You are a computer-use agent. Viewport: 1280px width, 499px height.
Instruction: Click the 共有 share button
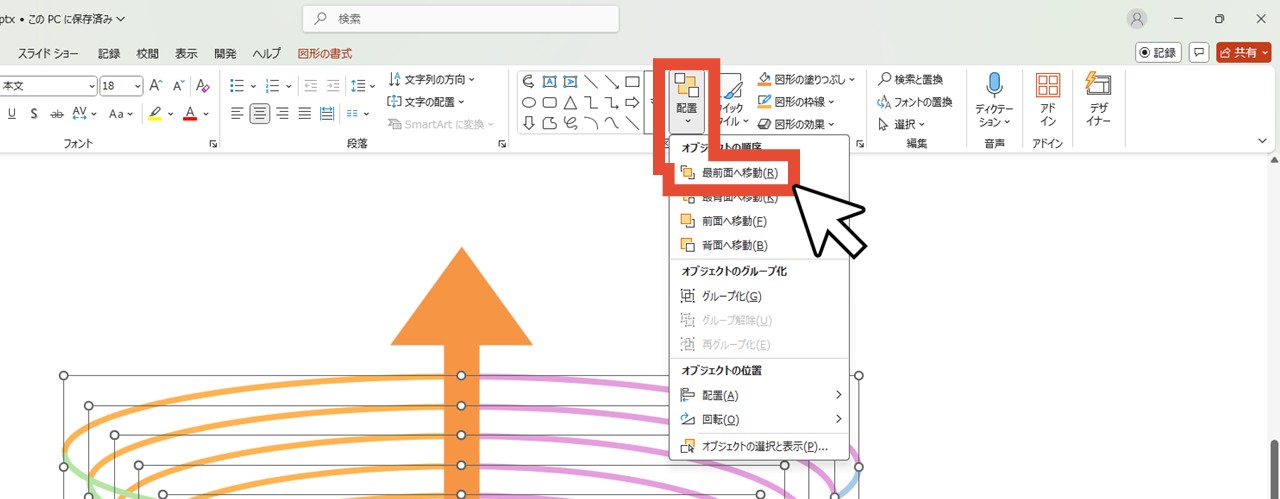click(1243, 52)
